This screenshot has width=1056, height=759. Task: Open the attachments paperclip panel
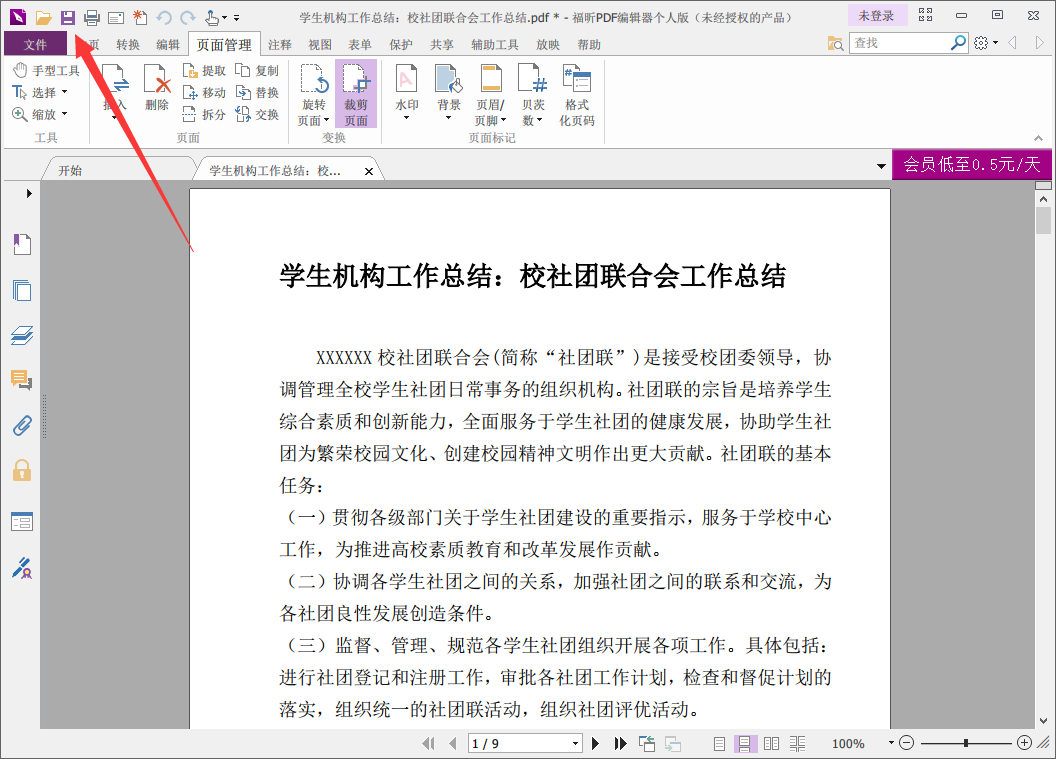coord(22,426)
